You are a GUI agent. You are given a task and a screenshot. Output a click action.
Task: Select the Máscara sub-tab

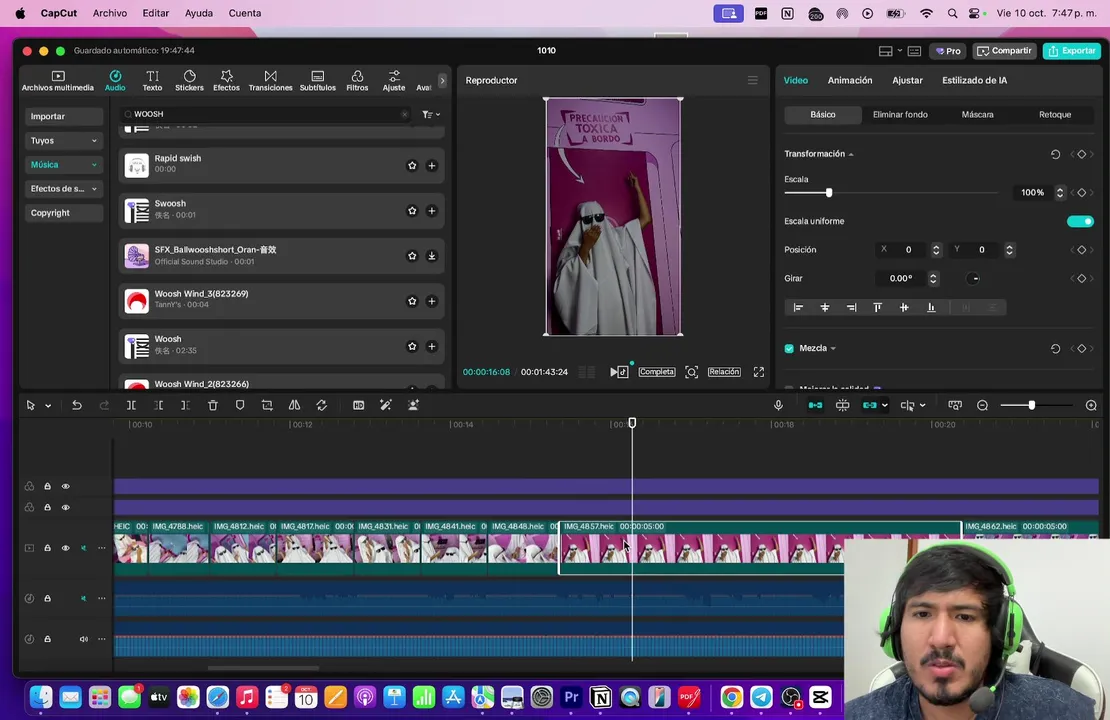[x=977, y=114]
